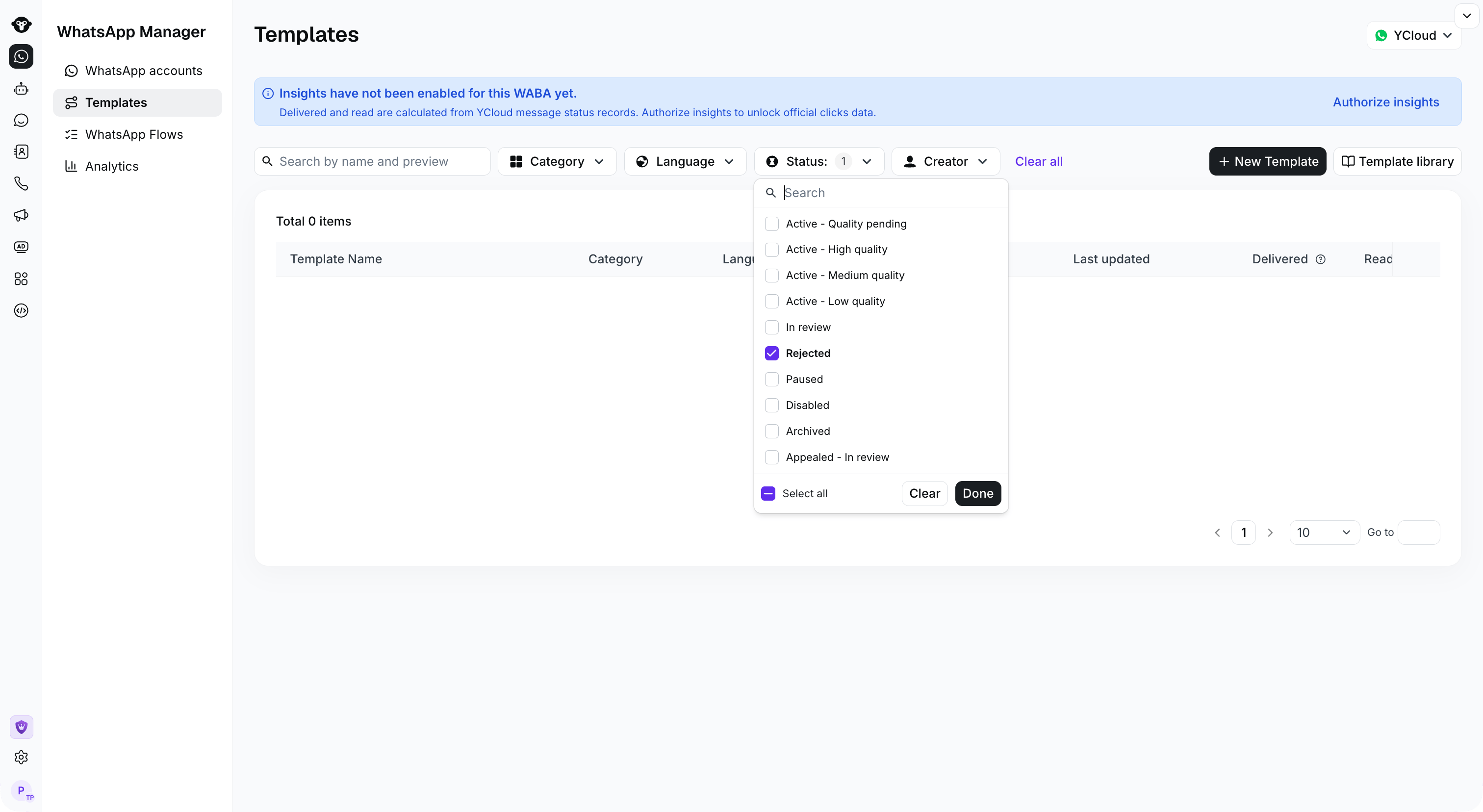This screenshot has height=812, width=1483.
Task: Uncheck the Rejected status checkbox
Action: point(771,354)
